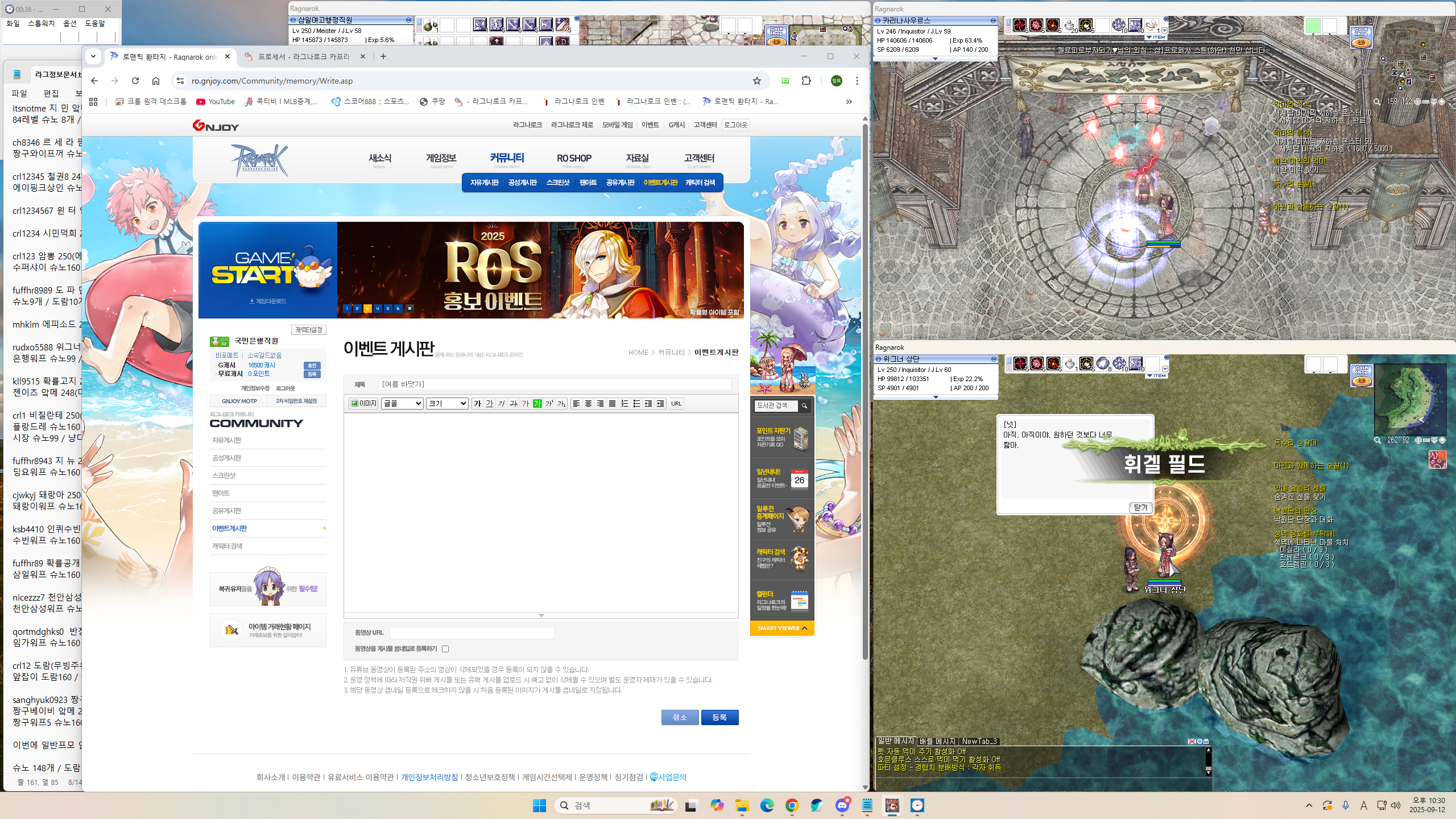Open the 게임정보 main menu
The height and width of the screenshot is (819, 1456).
coord(441,159)
